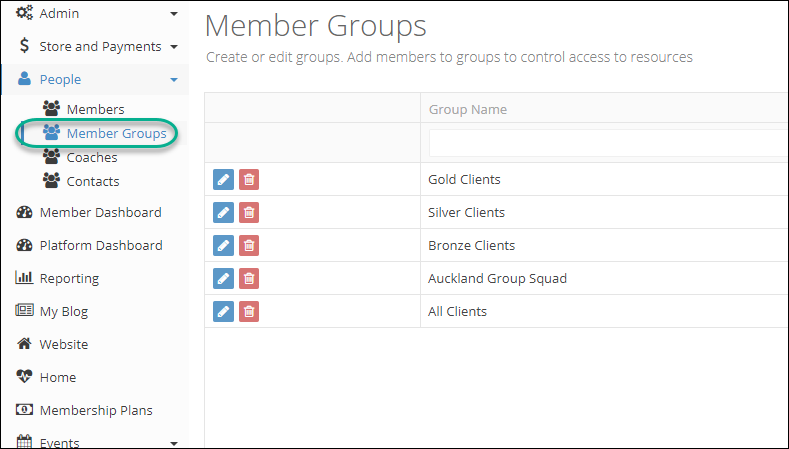Edit the Auckland Group Squad group

pos(223,278)
